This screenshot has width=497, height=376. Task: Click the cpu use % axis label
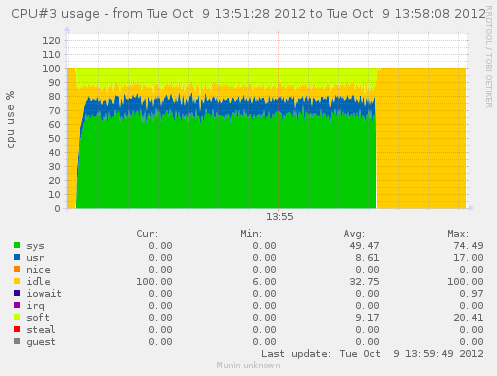point(10,120)
